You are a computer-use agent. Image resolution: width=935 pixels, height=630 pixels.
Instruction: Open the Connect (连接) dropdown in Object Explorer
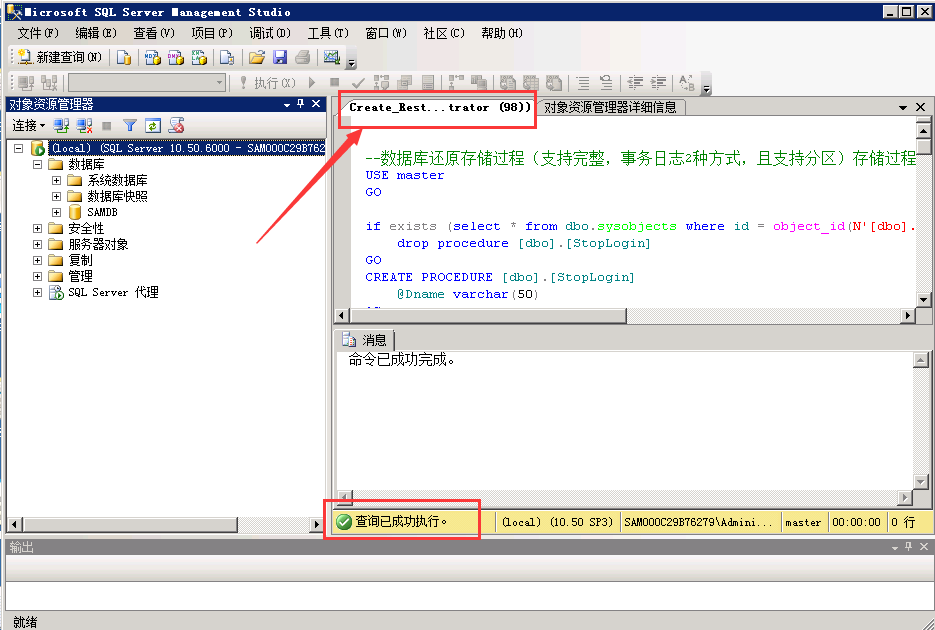[29, 126]
